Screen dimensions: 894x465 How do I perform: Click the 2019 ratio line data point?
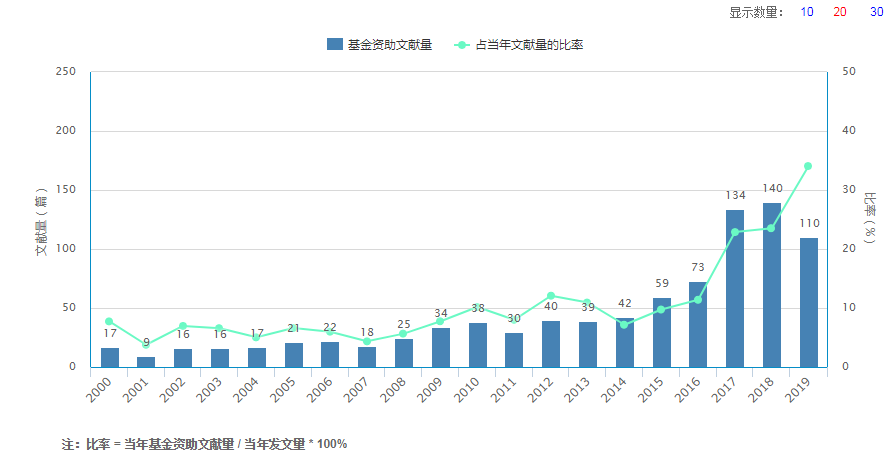pos(808,166)
